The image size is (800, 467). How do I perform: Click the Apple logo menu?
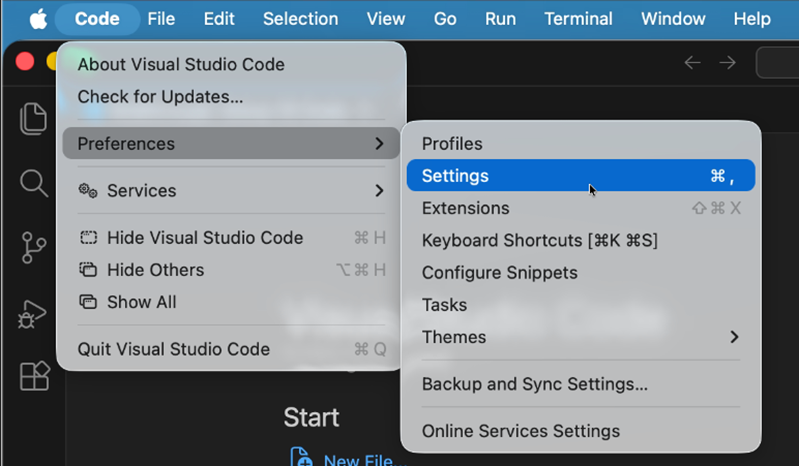[x=37, y=19]
